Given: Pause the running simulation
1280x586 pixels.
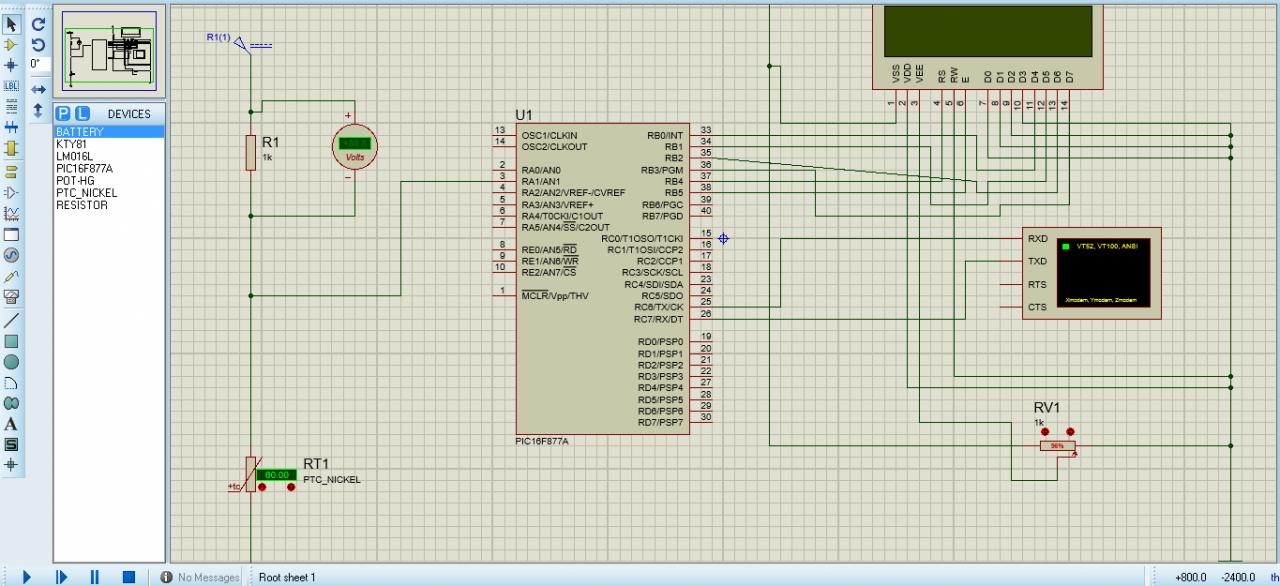Looking at the screenshot, I should (x=95, y=577).
